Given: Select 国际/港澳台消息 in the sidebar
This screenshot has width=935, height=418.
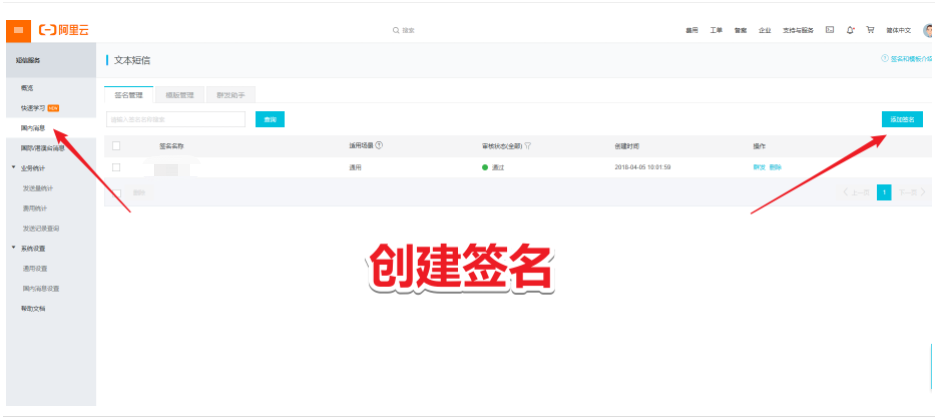Looking at the screenshot, I should 42,148.
